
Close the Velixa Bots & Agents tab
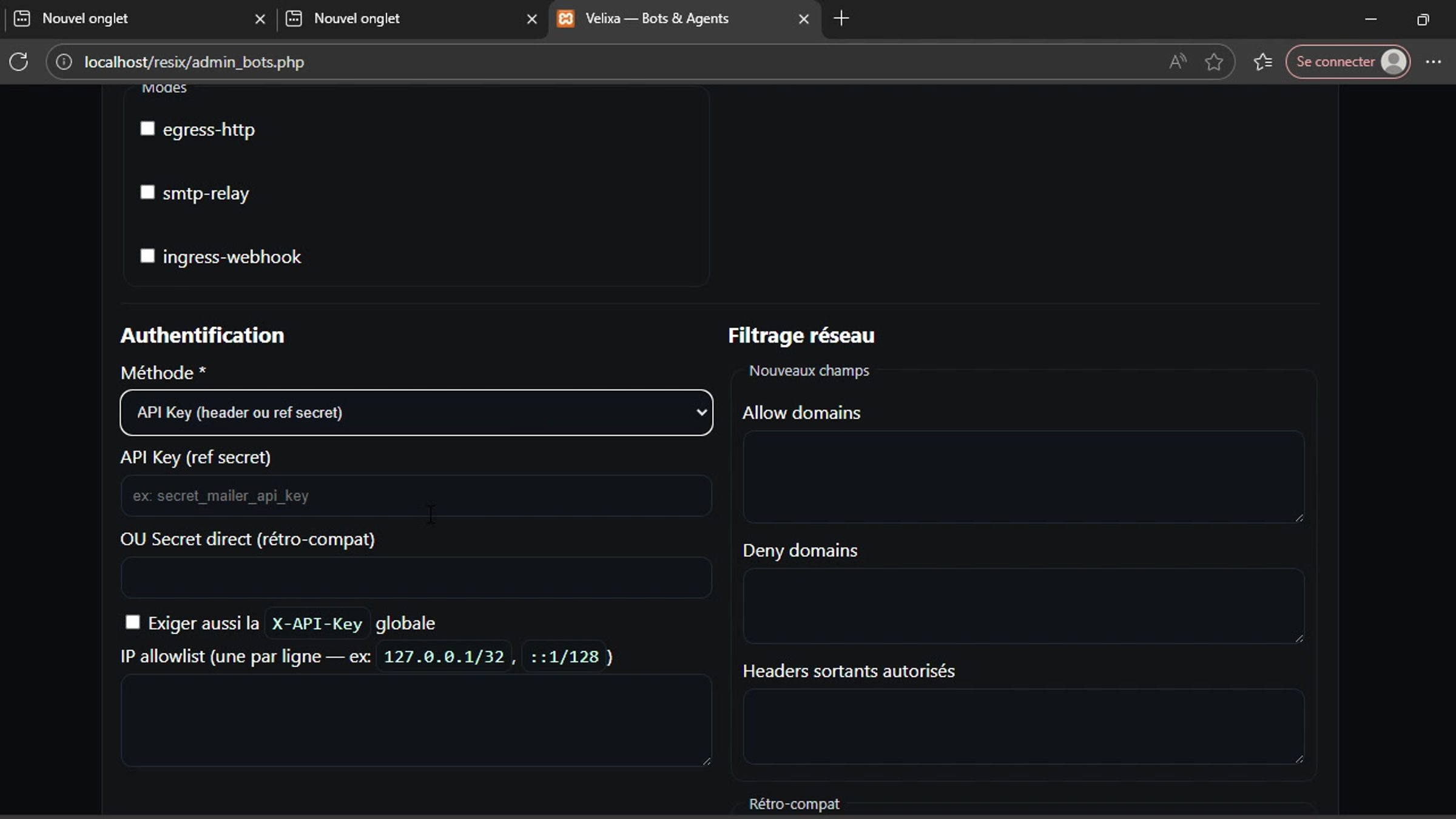point(804,19)
